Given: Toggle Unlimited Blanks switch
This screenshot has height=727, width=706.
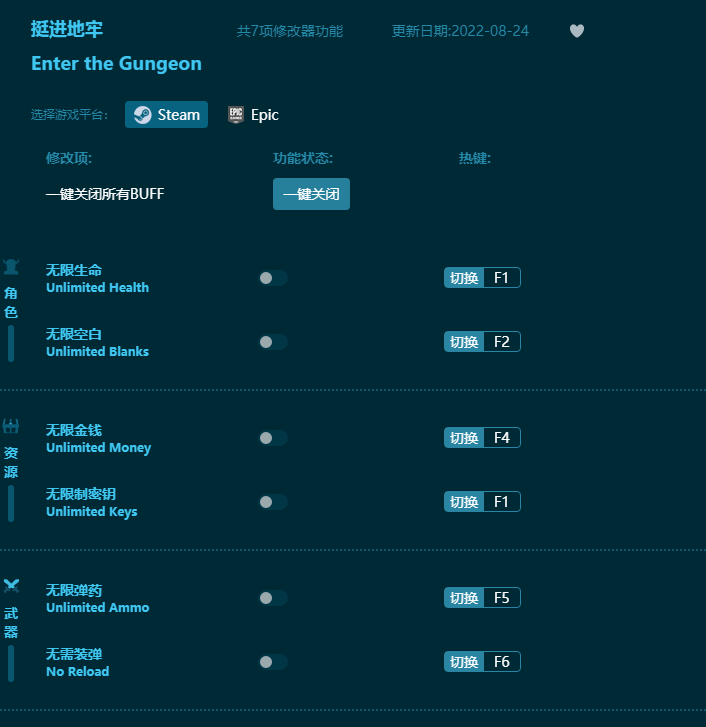Looking at the screenshot, I should [273, 342].
